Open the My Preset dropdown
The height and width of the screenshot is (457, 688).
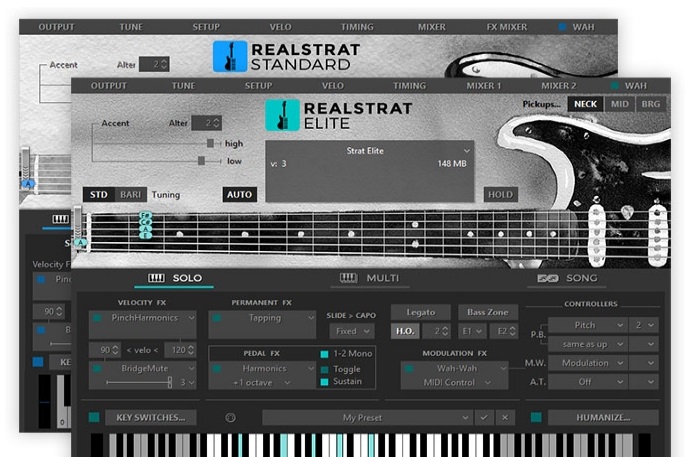(367, 417)
